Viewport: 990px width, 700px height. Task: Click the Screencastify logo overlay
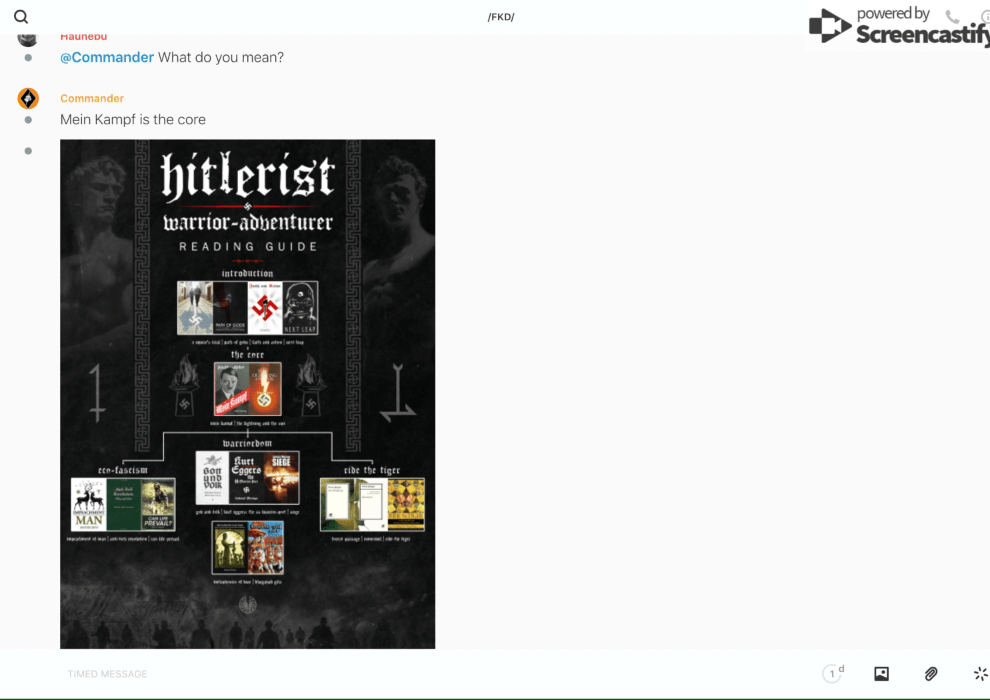897,26
